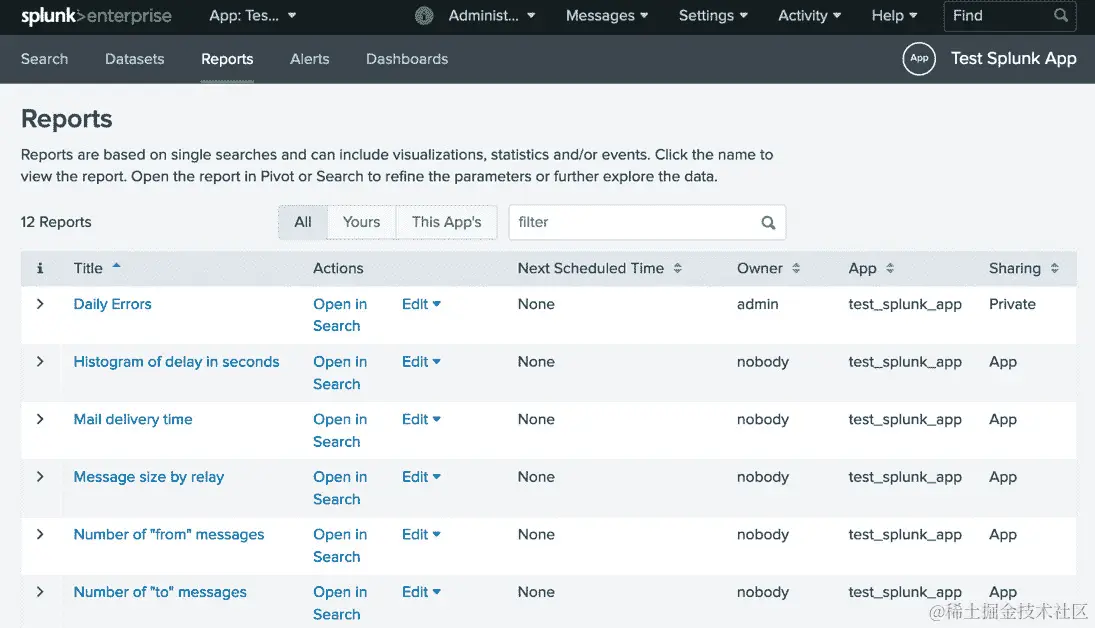Select the Reports tab
The width and height of the screenshot is (1095, 628).
pyautogui.click(x=227, y=59)
